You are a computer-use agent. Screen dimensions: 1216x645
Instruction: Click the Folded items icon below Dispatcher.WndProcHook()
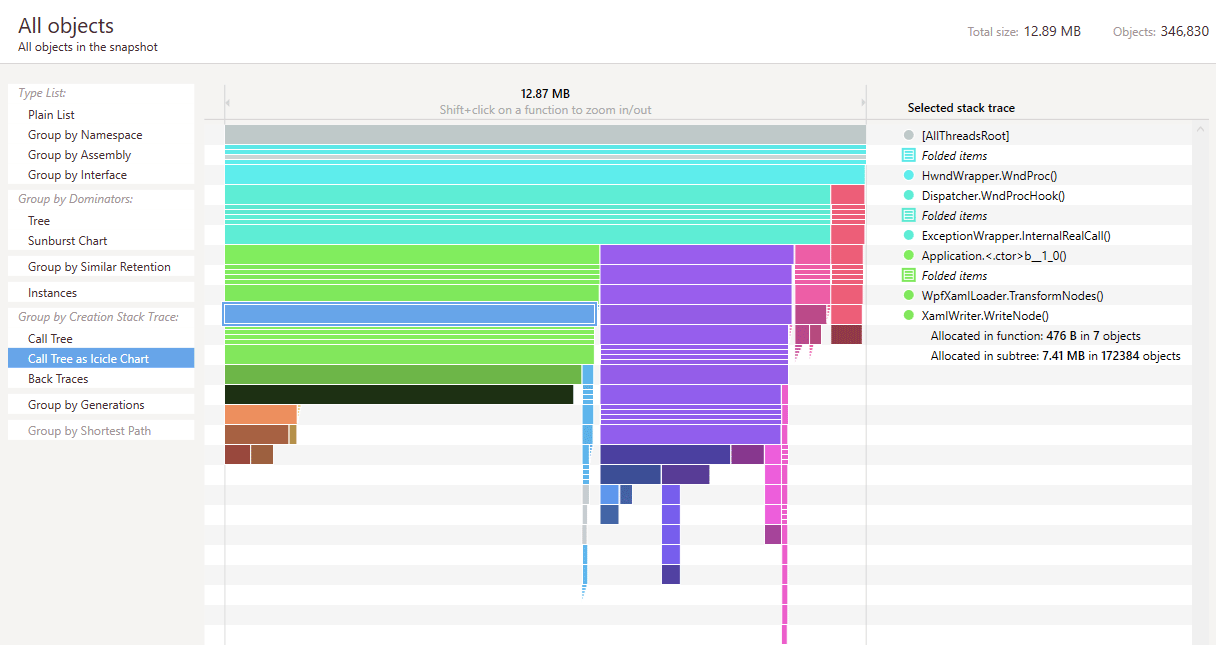pos(908,215)
